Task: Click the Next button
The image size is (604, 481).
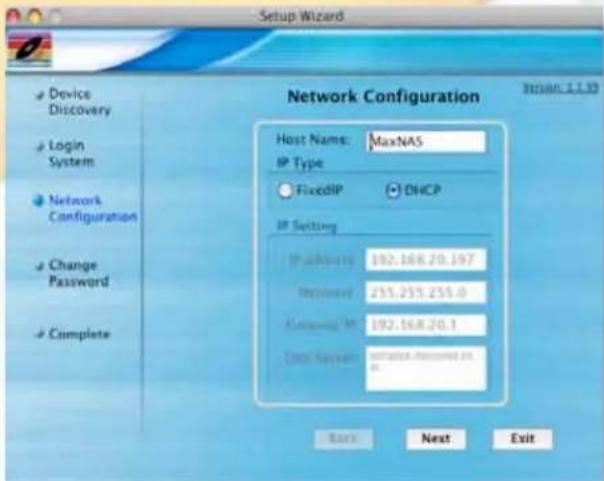Action: coord(436,439)
